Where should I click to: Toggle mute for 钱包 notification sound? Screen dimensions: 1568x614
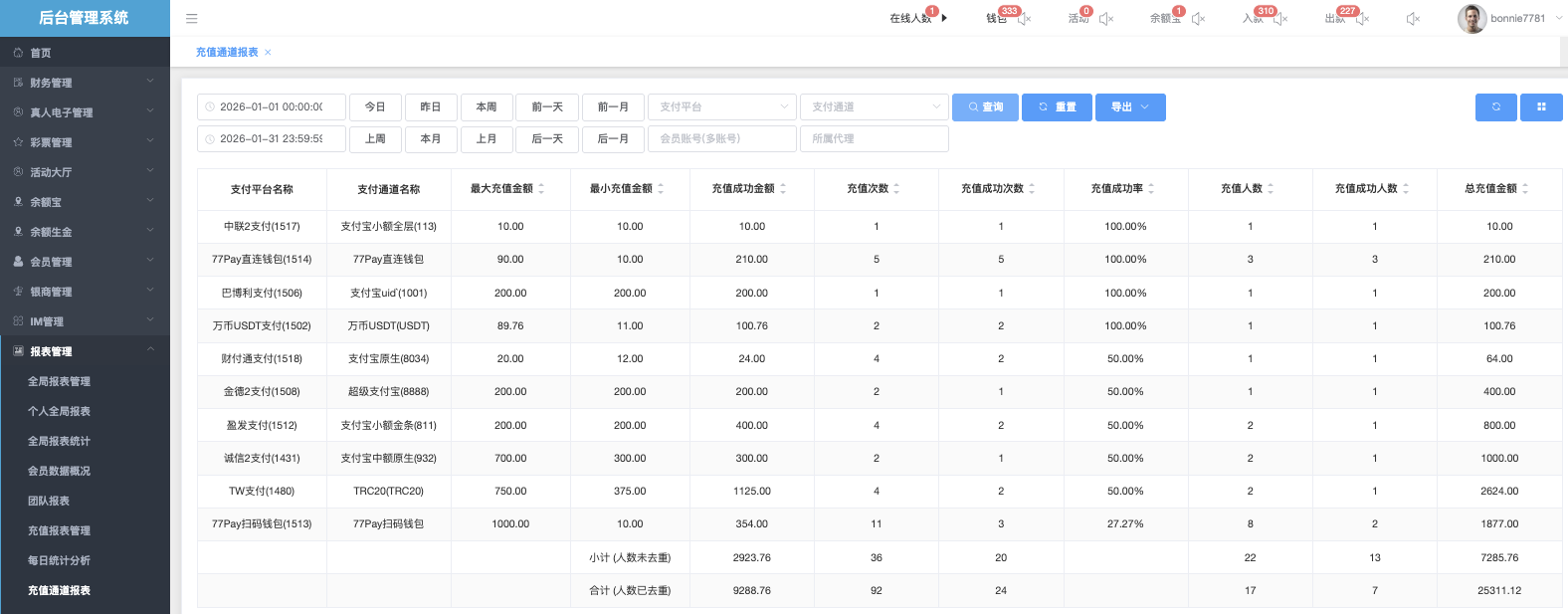click(x=1025, y=19)
